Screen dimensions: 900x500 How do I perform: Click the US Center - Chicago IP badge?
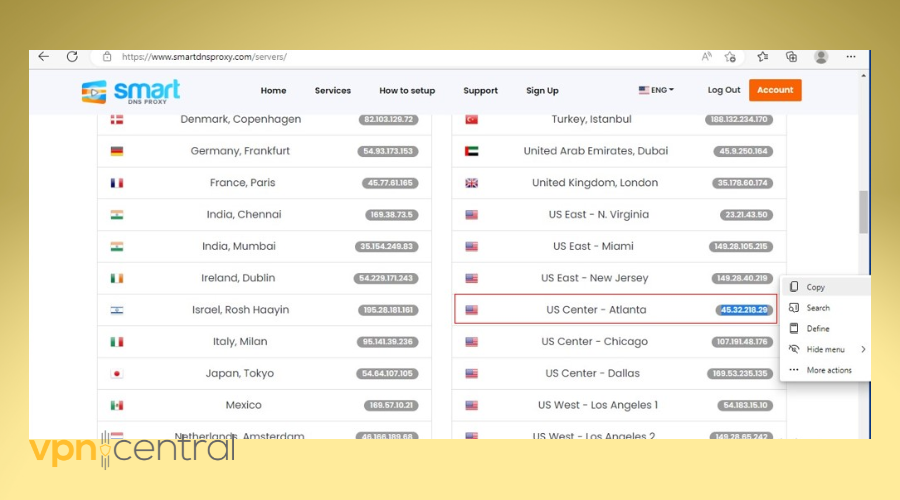click(x=742, y=342)
